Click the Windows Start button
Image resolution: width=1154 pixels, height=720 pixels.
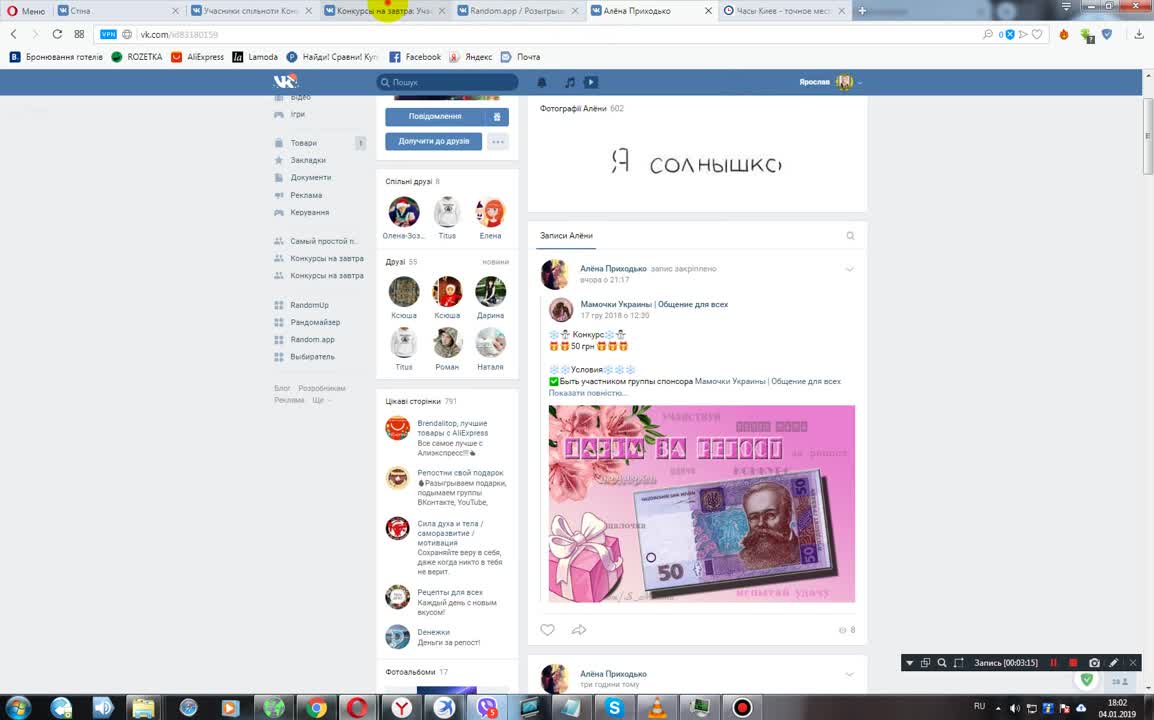click(x=18, y=708)
